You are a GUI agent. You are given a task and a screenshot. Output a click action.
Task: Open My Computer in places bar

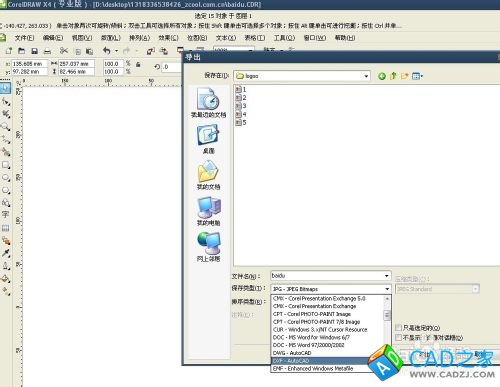coord(208,211)
